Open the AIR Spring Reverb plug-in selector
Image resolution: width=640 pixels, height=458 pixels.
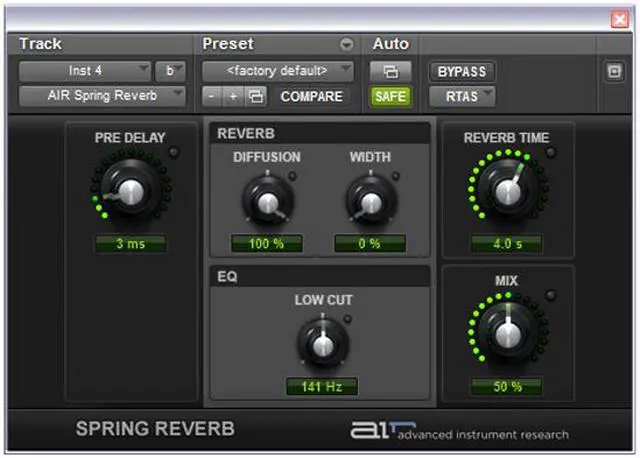[102, 96]
